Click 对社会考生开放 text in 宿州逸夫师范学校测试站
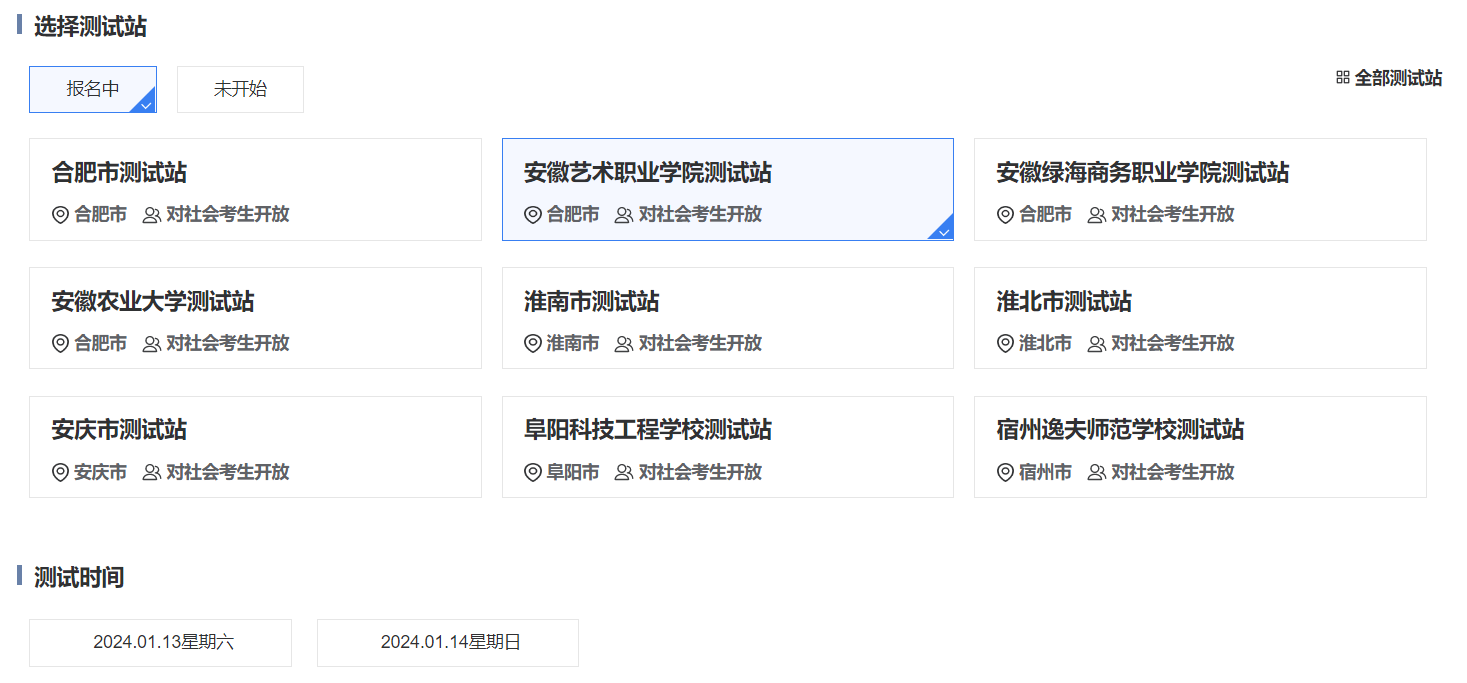The width and height of the screenshot is (1467, 683). tap(1172, 472)
